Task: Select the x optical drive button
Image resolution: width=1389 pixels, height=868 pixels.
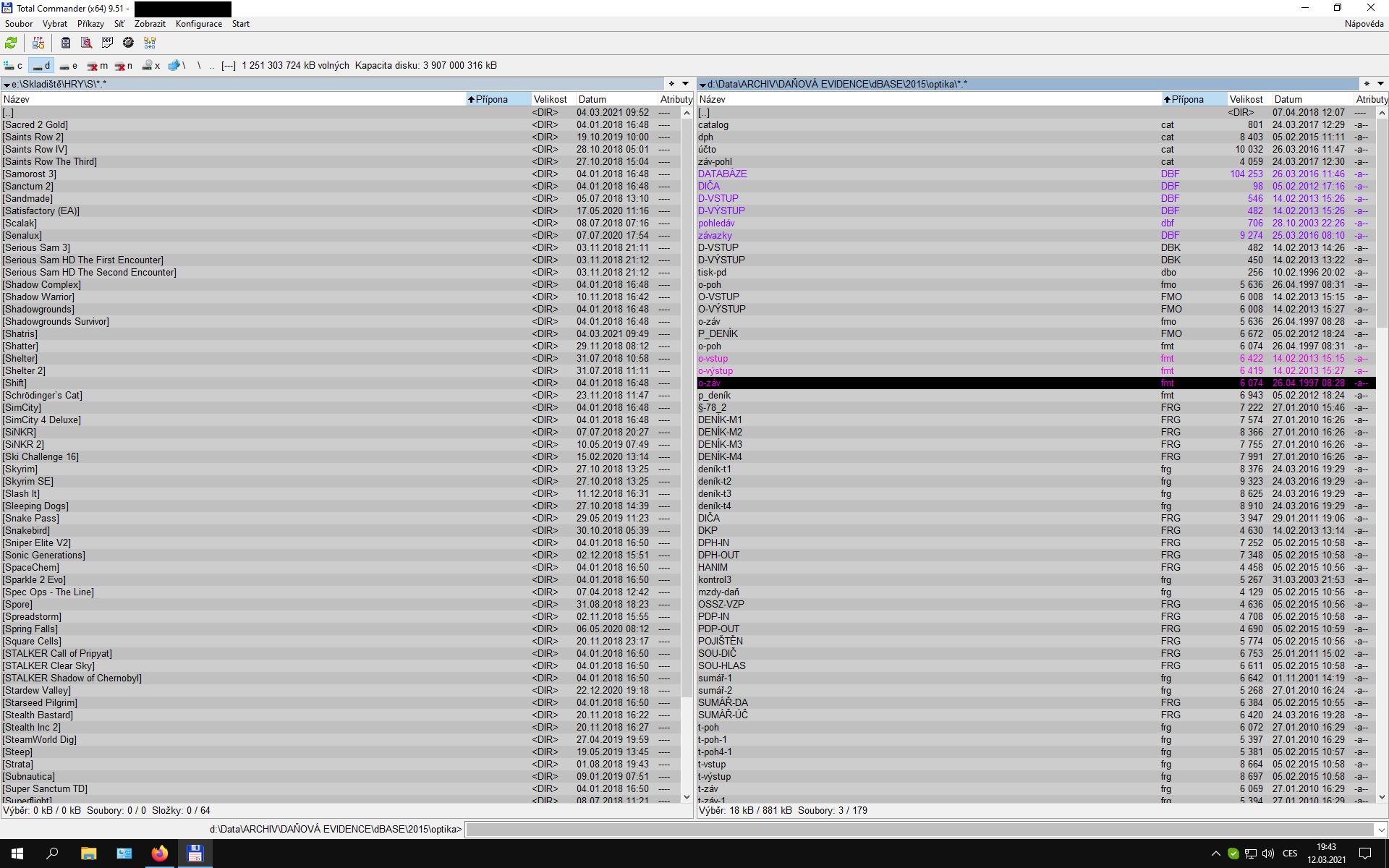Action: (x=151, y=65)
